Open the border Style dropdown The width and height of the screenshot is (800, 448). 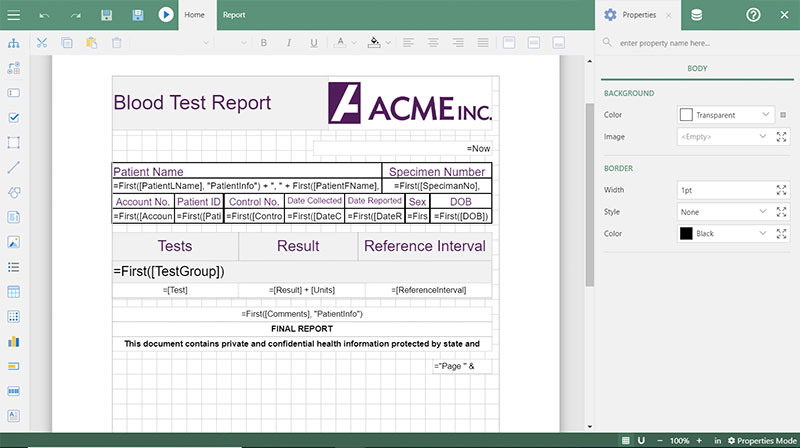tap(725, 212)
